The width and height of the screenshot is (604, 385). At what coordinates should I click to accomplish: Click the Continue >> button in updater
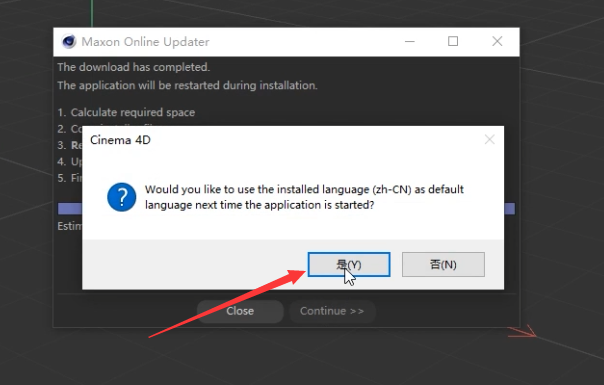(332, 311)
